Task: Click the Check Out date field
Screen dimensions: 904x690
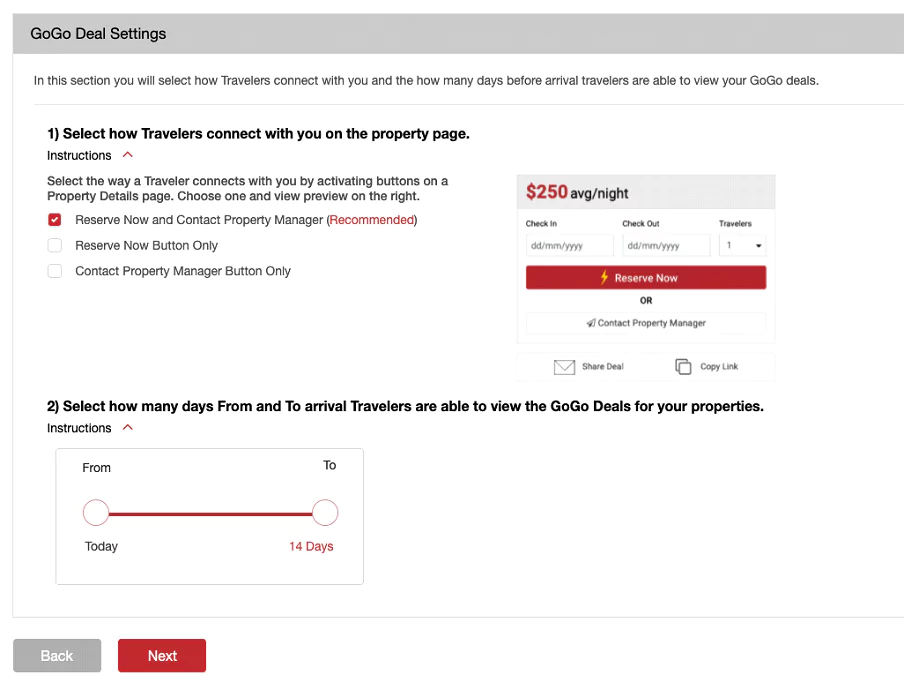Action: 666,246
